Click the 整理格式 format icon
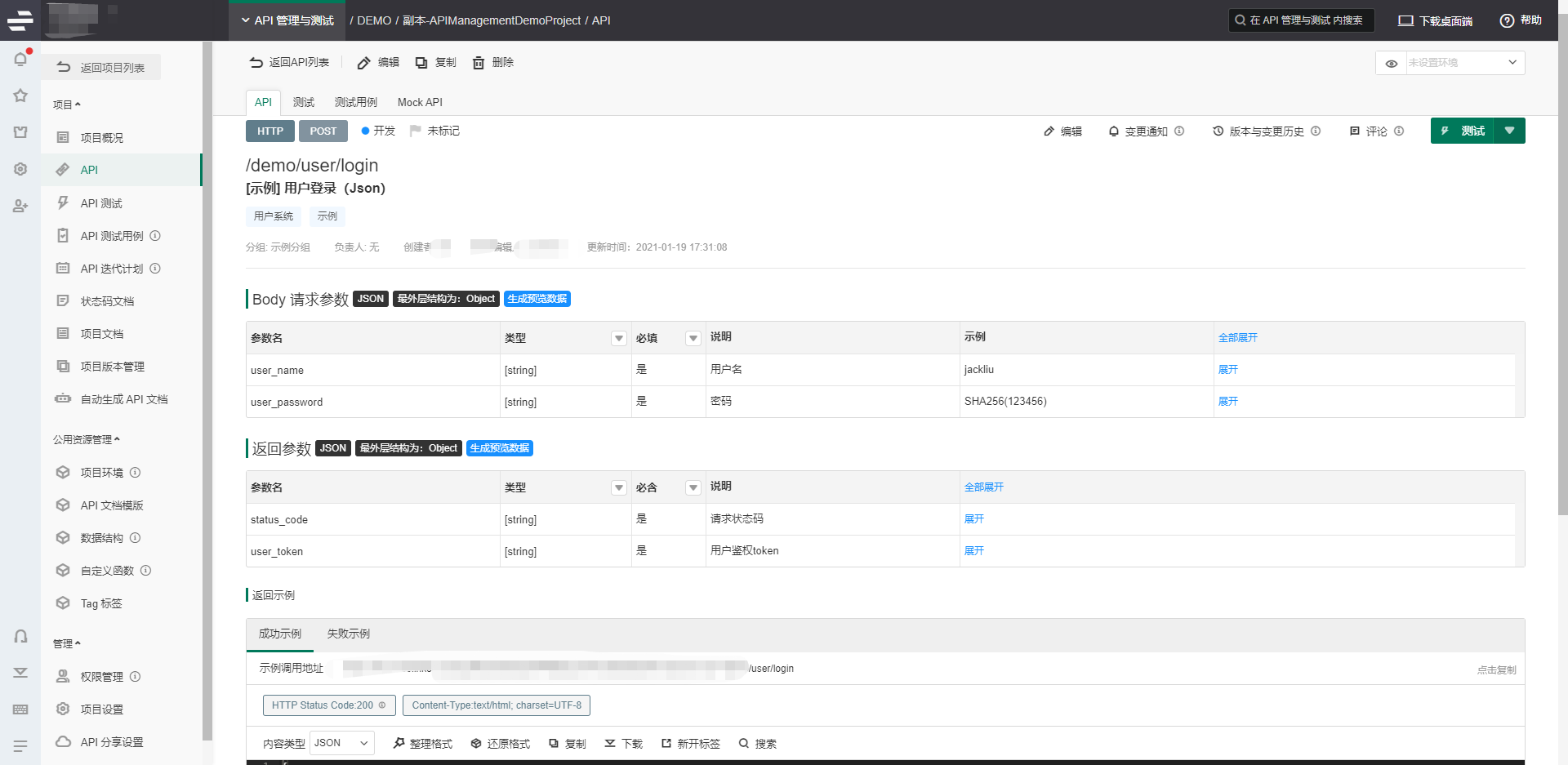The height and width of the screenshot is (765, 1568). pos(399,743)
